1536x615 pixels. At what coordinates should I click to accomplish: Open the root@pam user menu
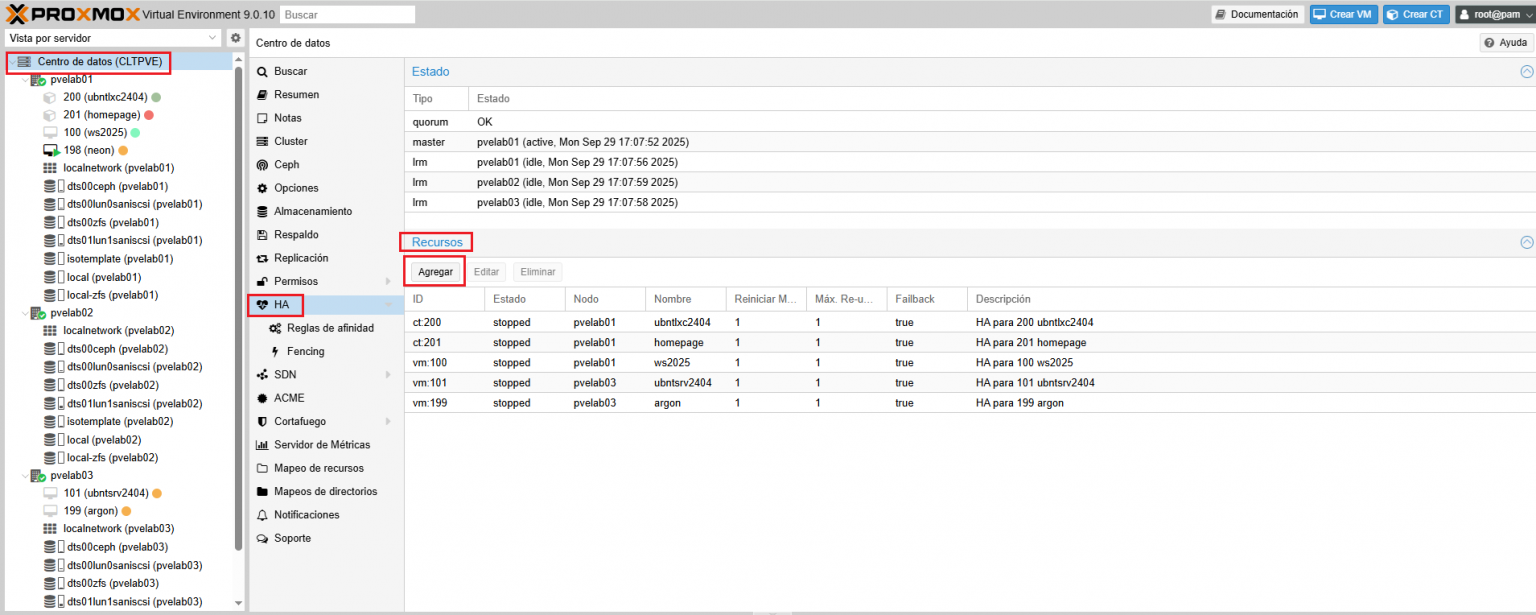coord(1494,14)
